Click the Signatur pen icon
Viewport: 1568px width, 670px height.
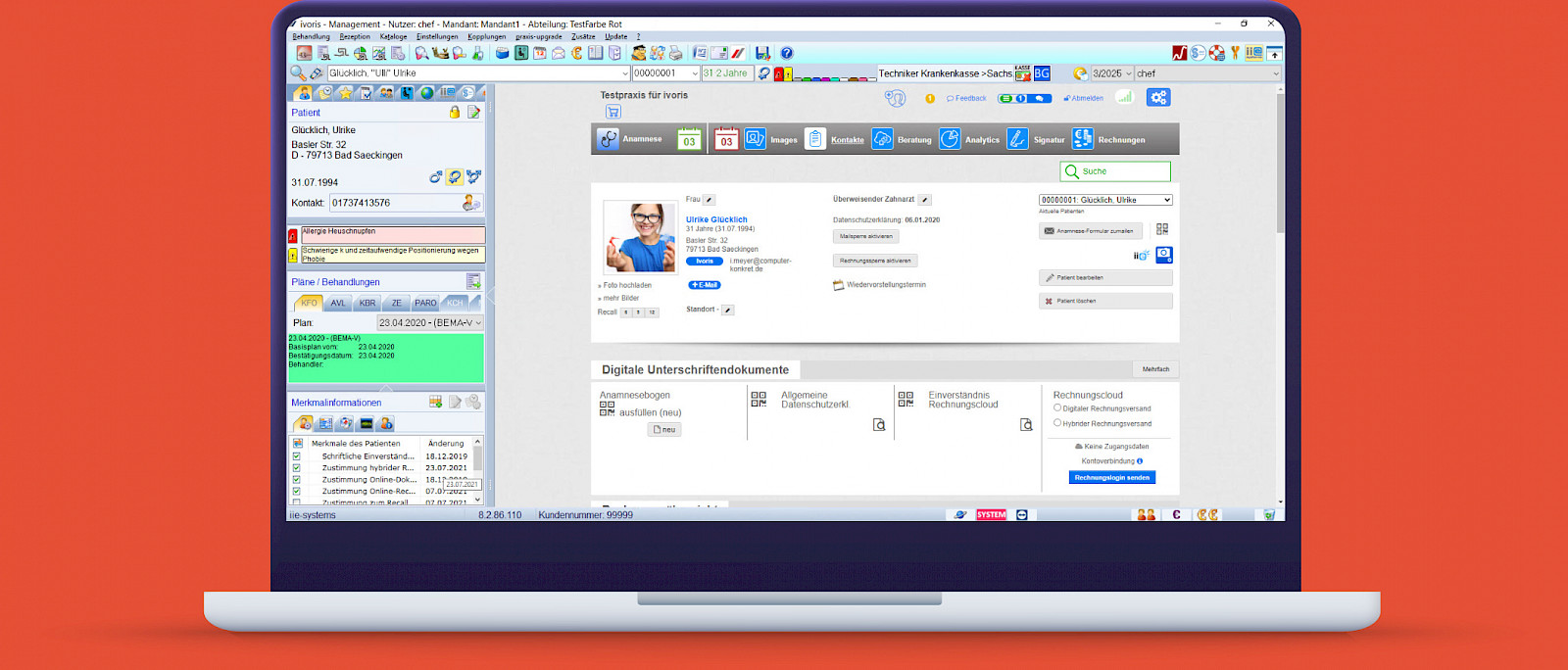[x=1017, y=139]
